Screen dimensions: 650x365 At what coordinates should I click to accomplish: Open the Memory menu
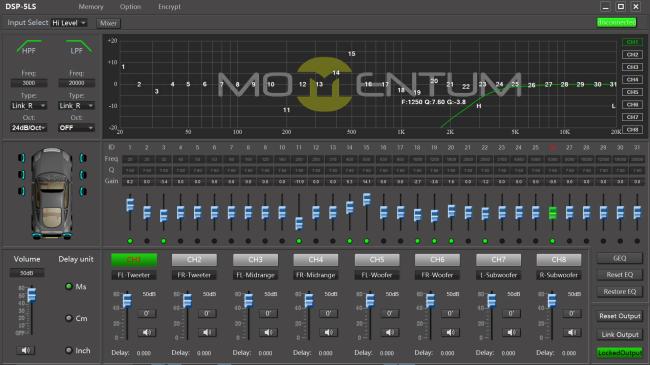(x=91, y=7)
